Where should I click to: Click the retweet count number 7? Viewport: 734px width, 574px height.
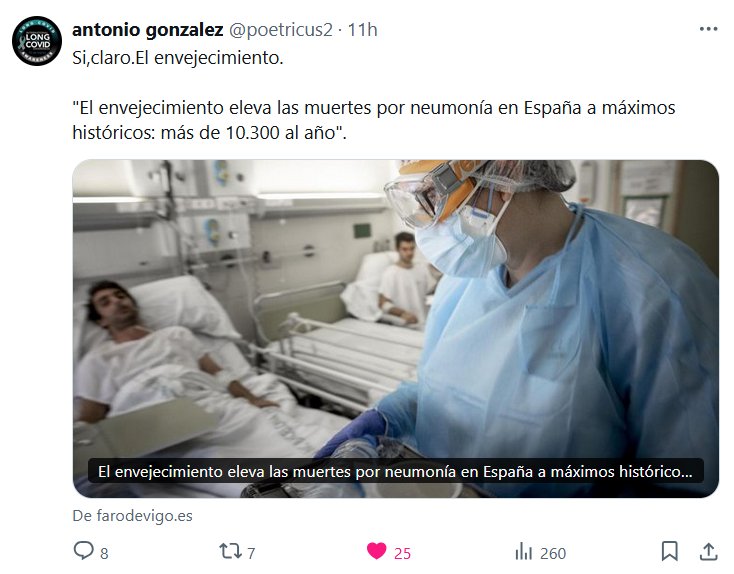tap(251, 553)
